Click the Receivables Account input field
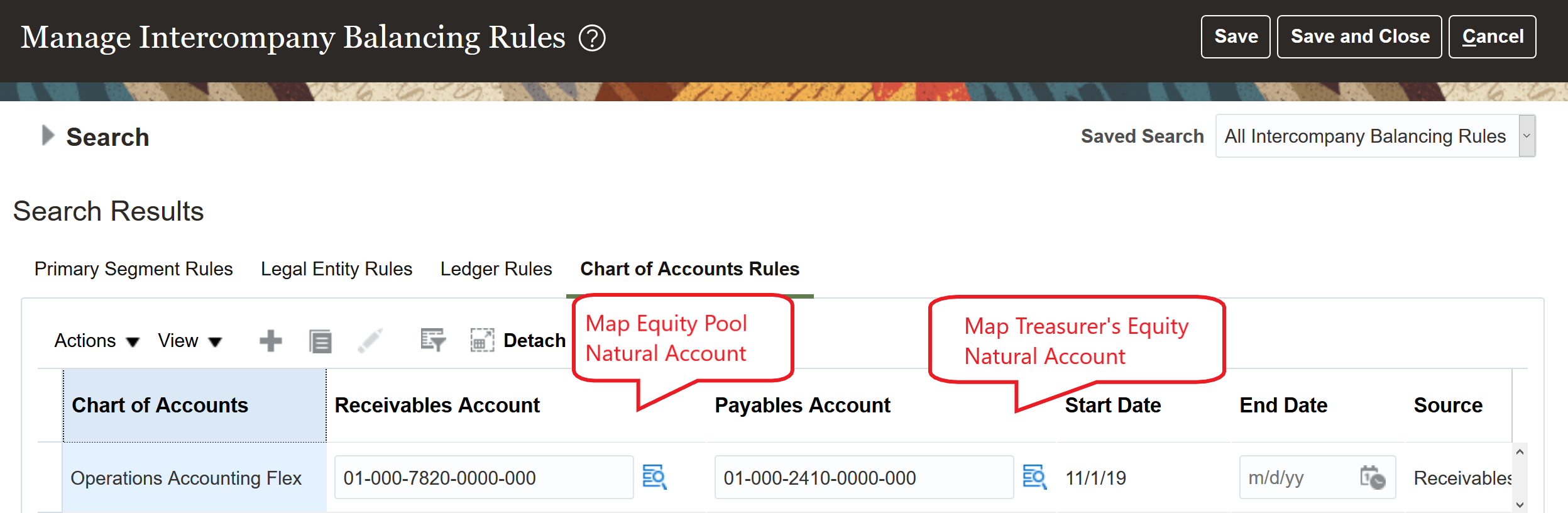This screenshot has height=513, width=1568. click(483, 478)
